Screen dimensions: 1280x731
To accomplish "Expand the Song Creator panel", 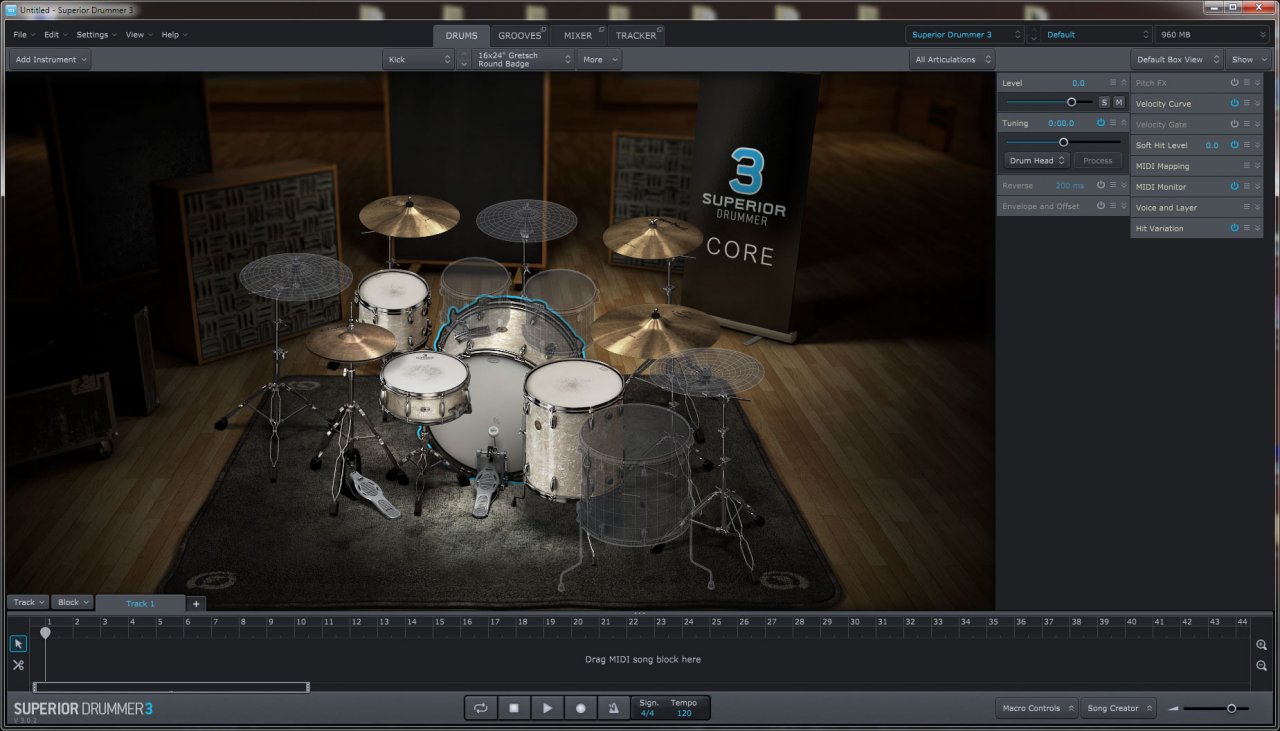I will pos(1119,708).
